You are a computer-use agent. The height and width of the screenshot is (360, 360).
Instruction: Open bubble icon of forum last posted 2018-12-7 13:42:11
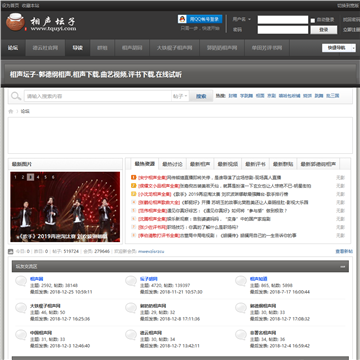131,335
